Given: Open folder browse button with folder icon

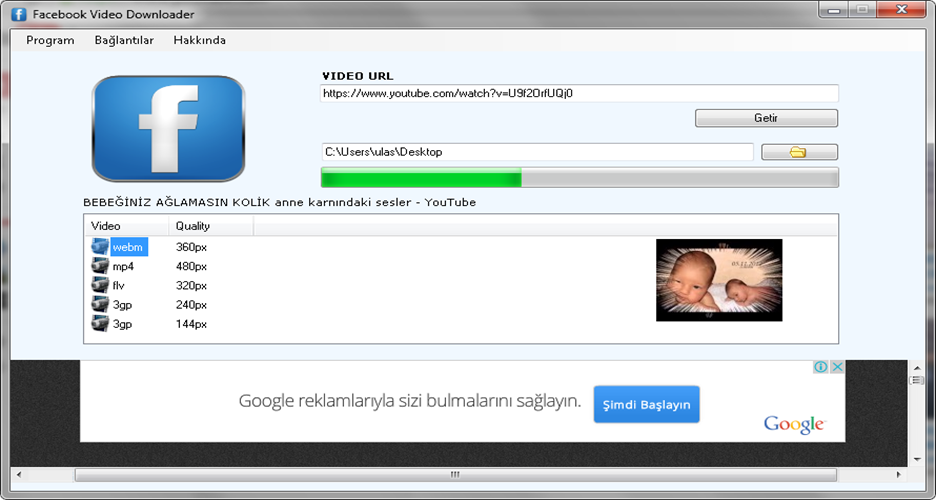Looking at the screenshot, I should 799,152.
